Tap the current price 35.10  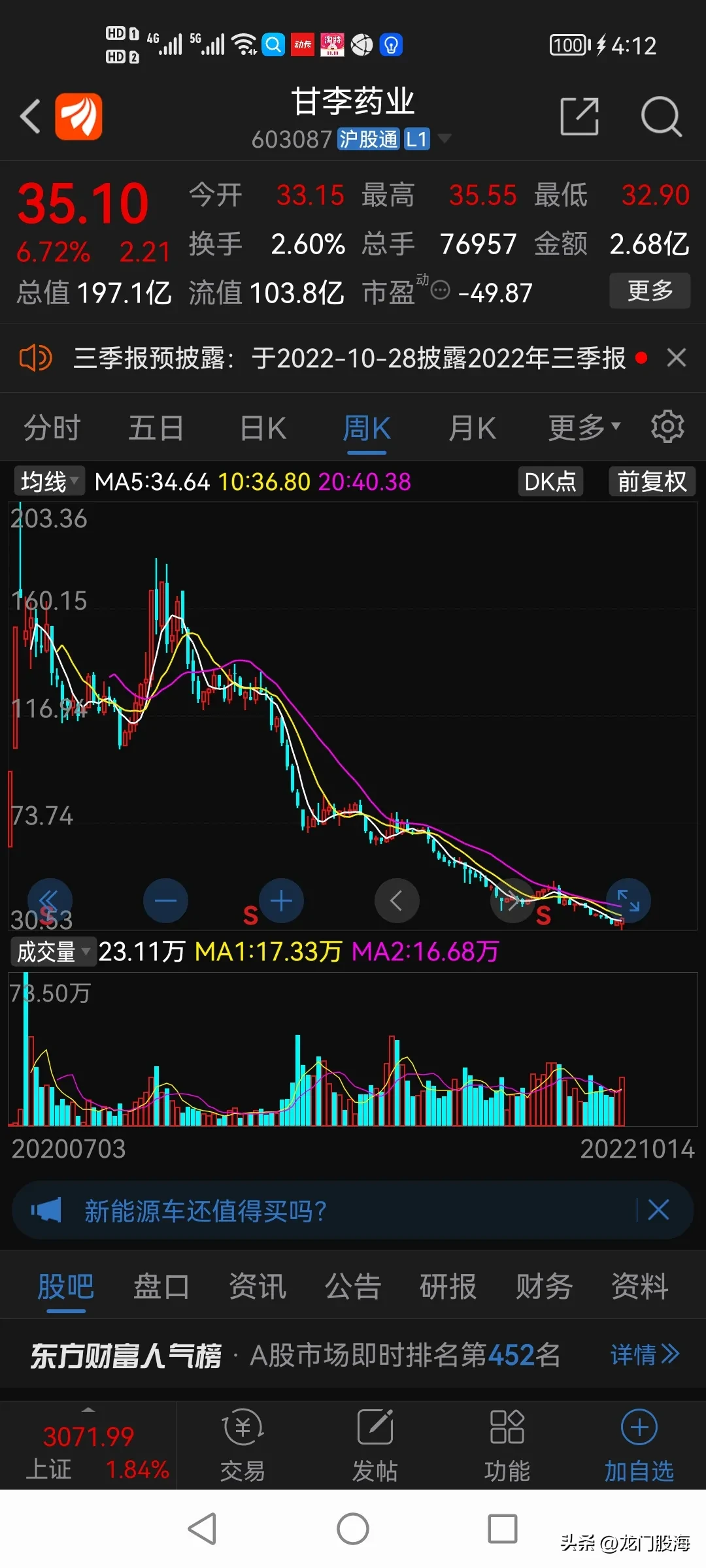pos(83,204)
